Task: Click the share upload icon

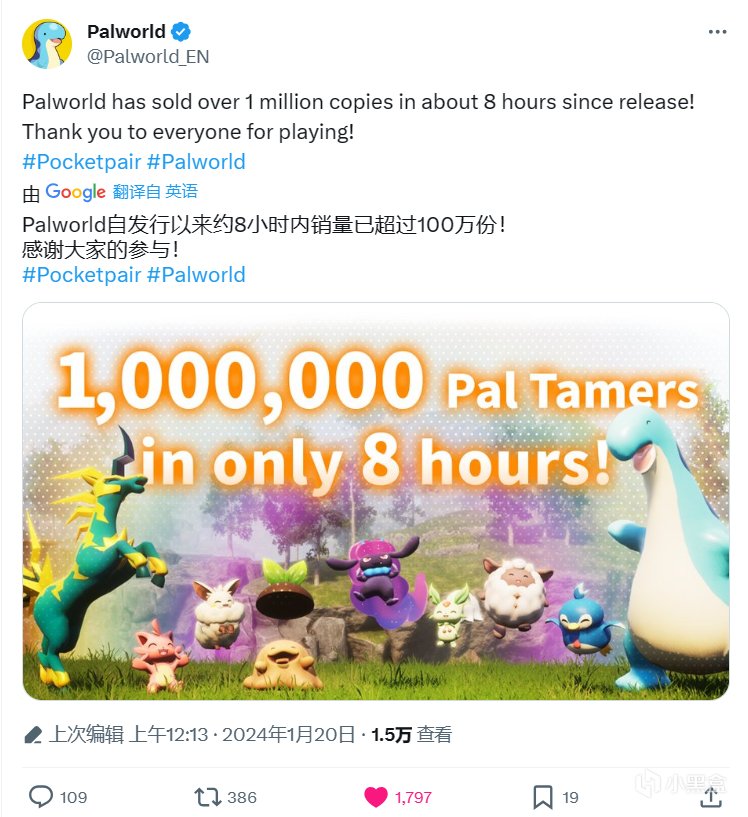Action: coord(710,797)
